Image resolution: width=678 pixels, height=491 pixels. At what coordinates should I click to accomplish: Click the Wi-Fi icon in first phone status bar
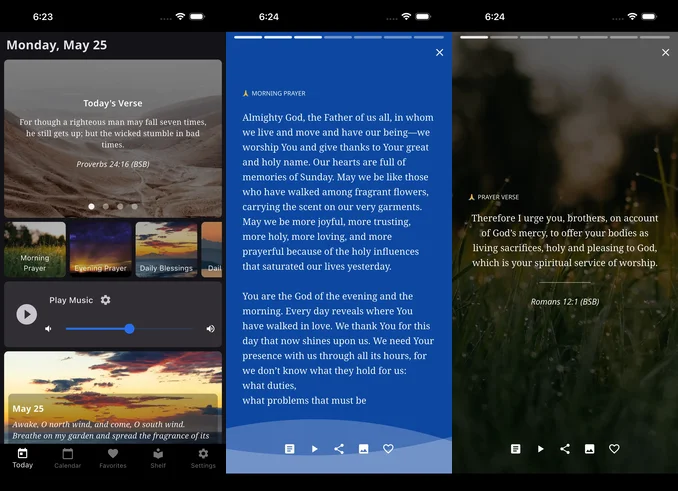coord(180,16)
